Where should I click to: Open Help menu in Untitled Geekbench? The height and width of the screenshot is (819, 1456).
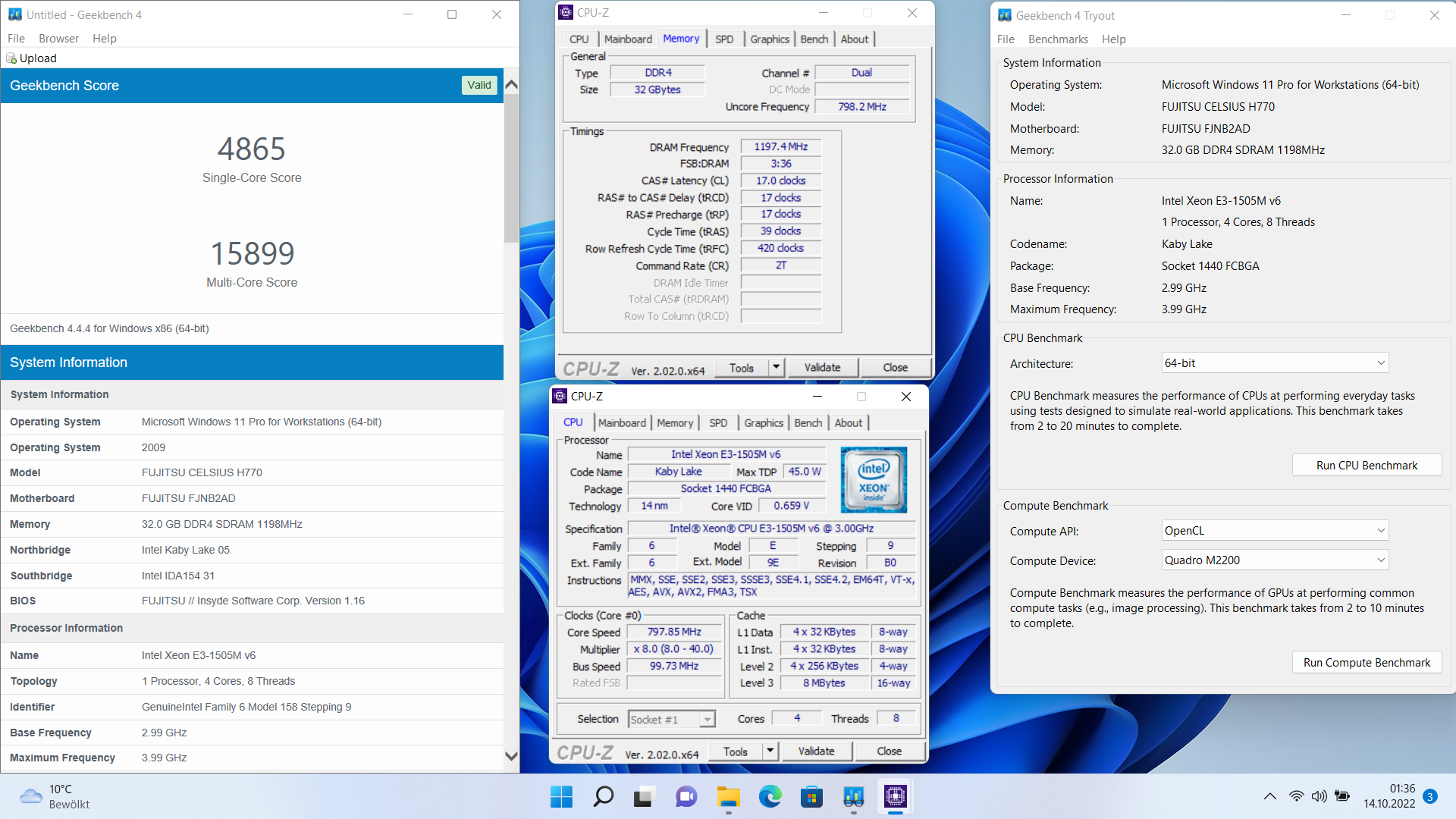point(105,39)
